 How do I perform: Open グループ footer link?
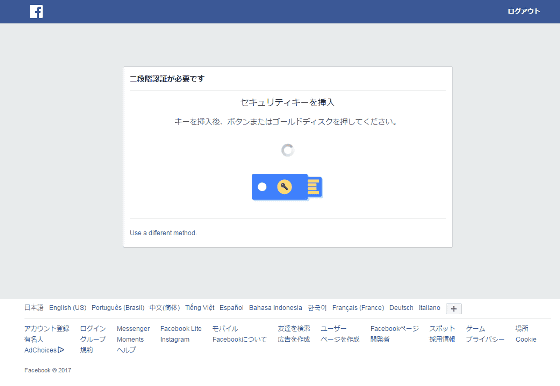tap(93, 339)
